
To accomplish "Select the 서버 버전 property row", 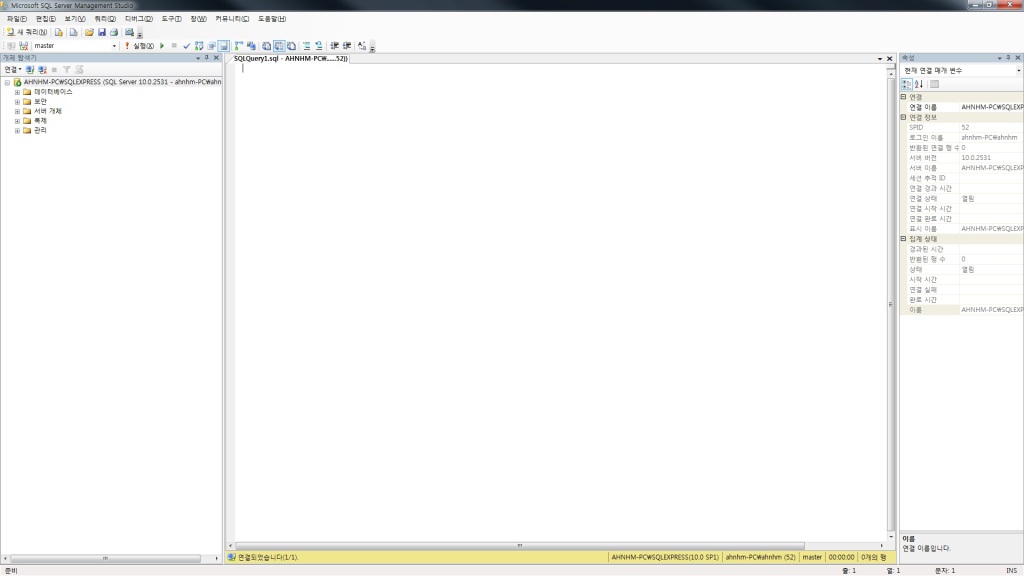I will (966, 158).
